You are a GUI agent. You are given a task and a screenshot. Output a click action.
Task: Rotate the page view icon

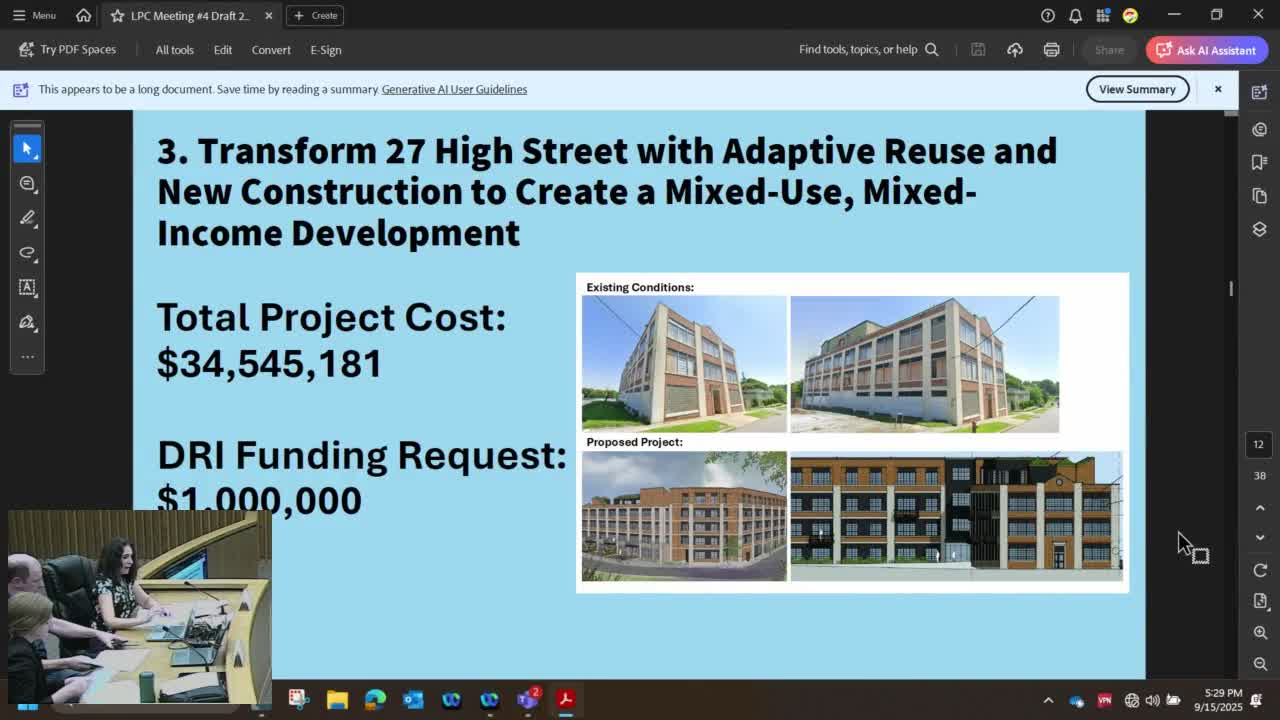pyautogui.click(x=1260, y=570)
